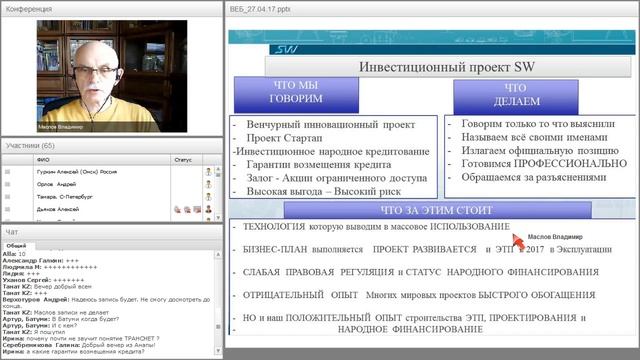
Task: Click the down arrow of chat scrollbar
Action: tap(218, 351)
